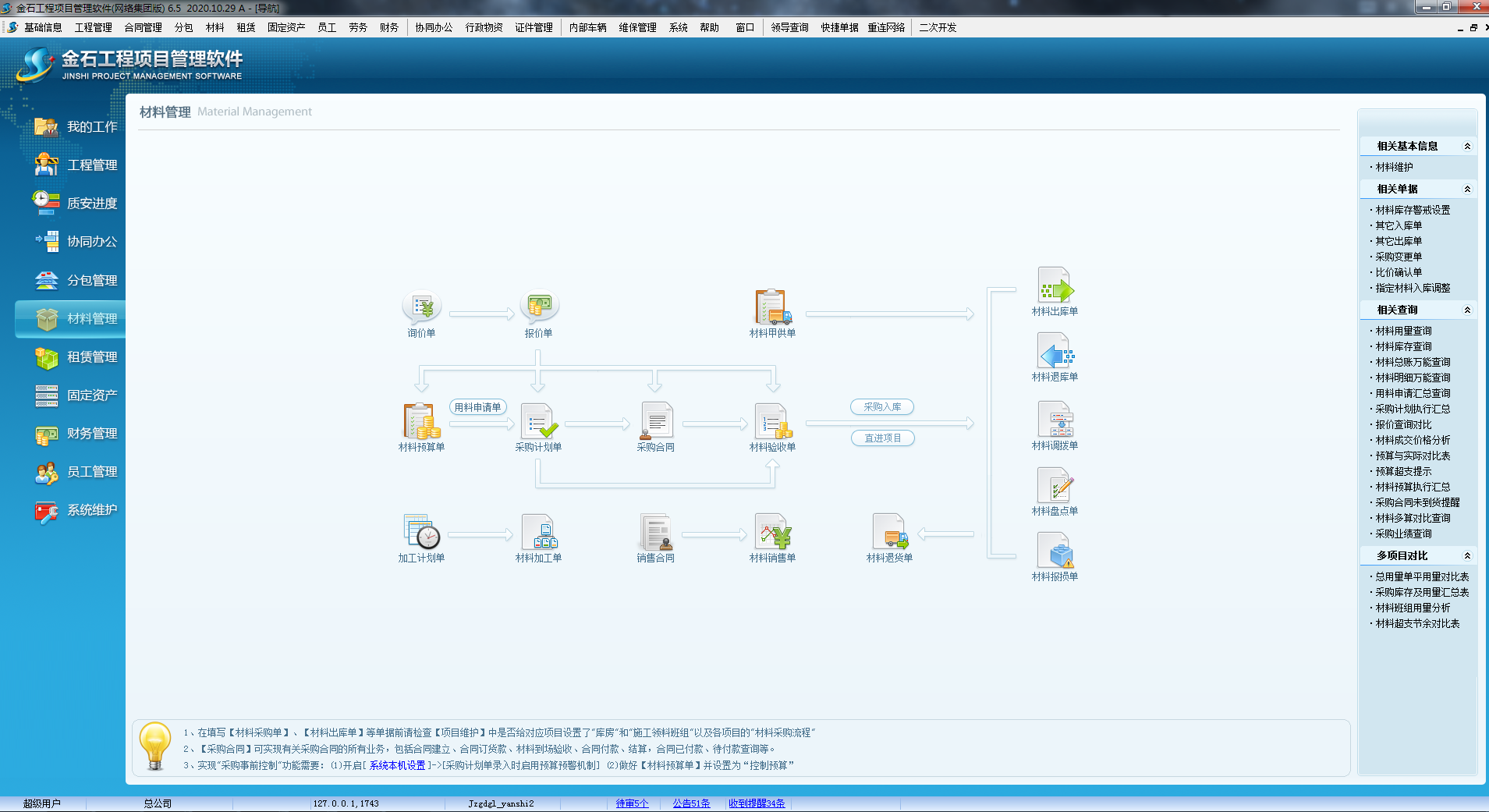Open the 材料甲供单 icon
Screen dimensions: 1489x812
772,307
